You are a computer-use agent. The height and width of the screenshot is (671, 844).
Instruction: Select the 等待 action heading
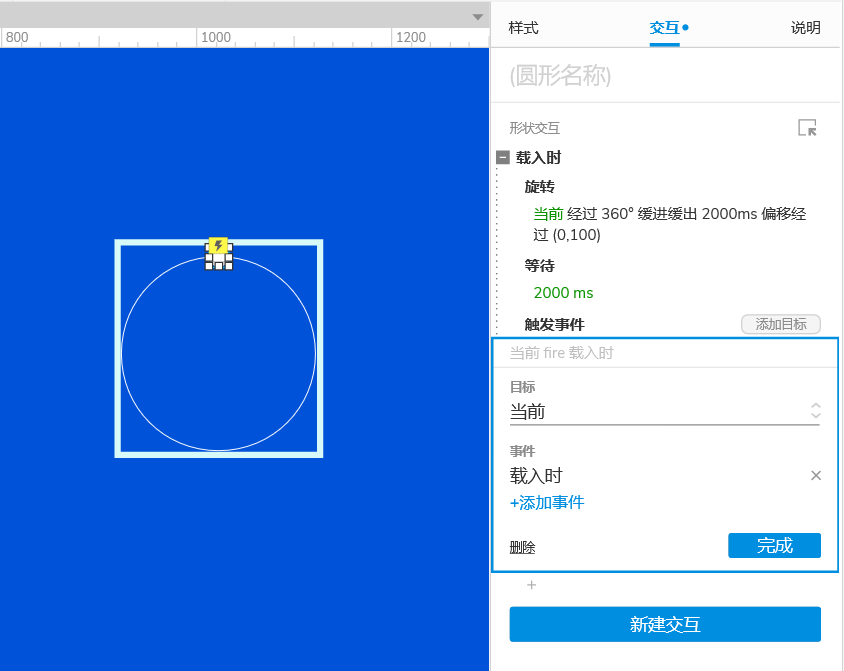pyautogui.click(x=539, y=265)
